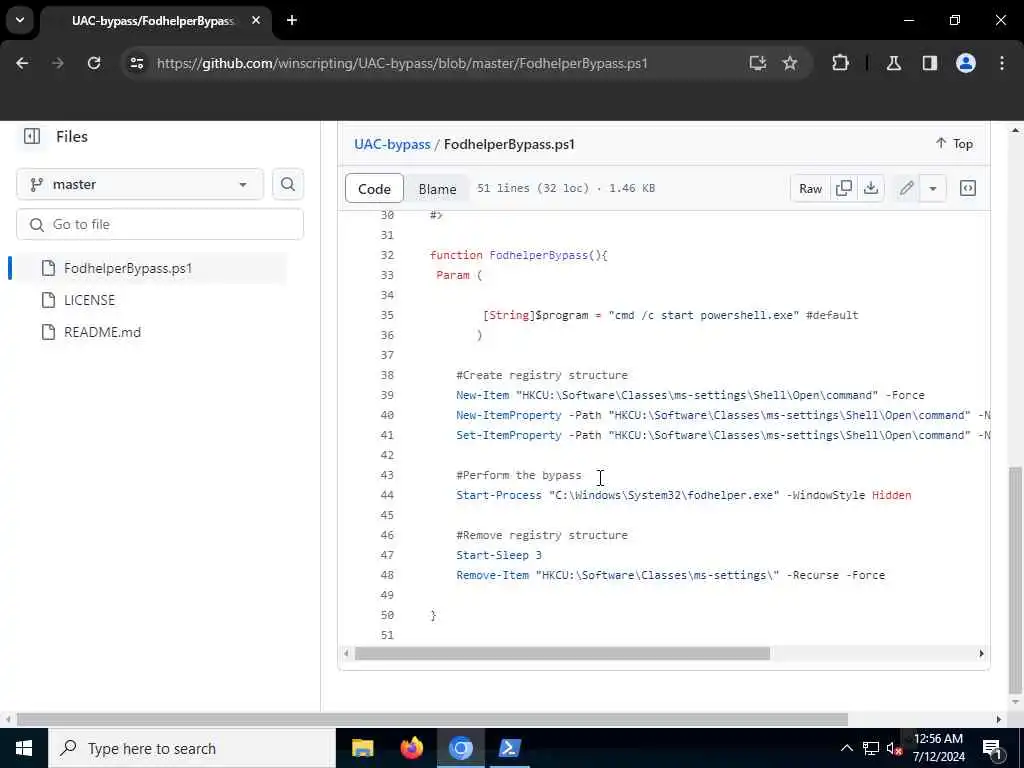
Task: Click the page vertical scrollbar thumb
Action: (x=1015, y=580)
